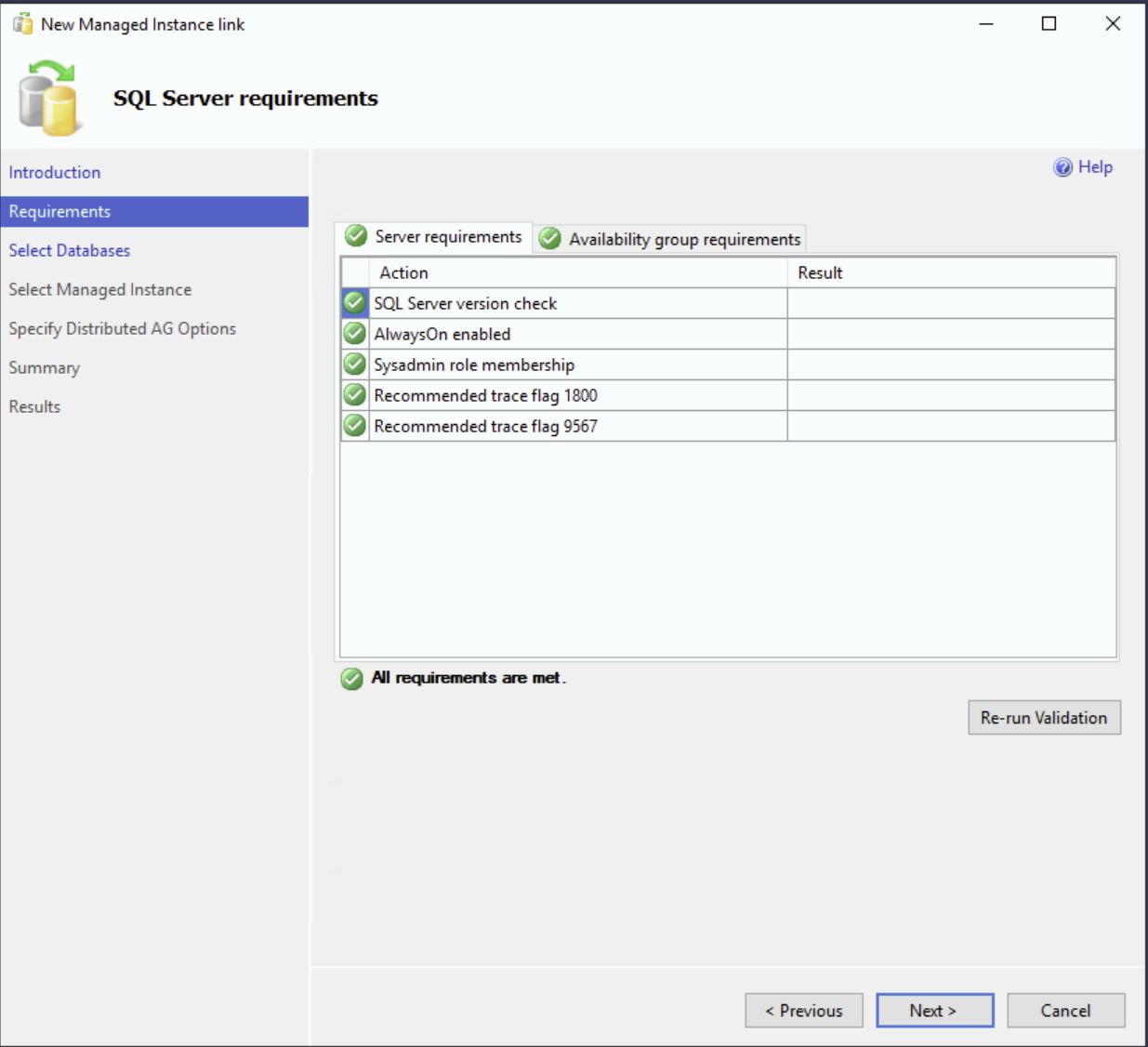Go to Introduction step in sidebar
This screenshot has width=1148, height=1047.
(55, 172)
